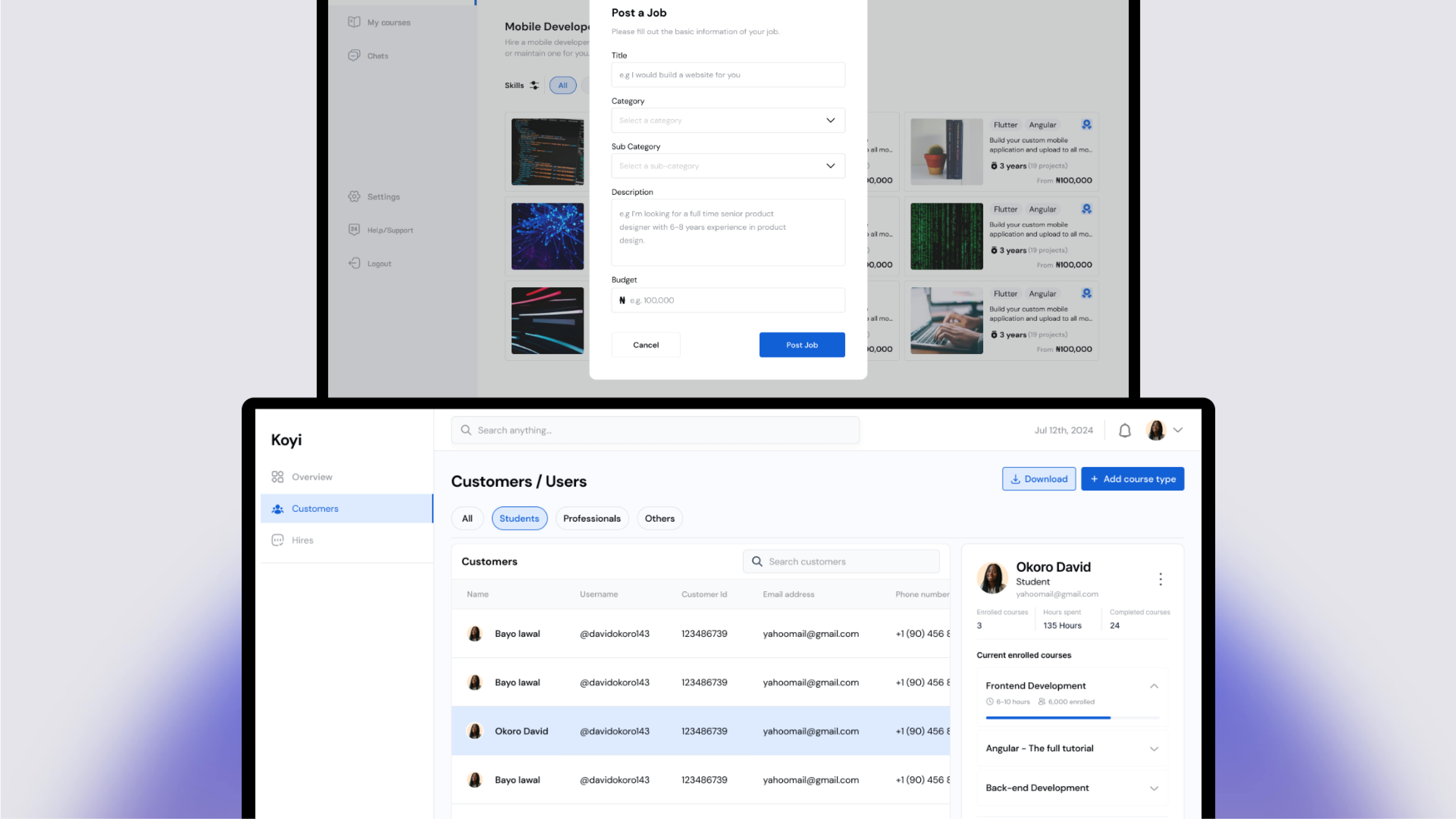1456x819 pixels.
Task: Open the Sub Category dropdown
Action: [728, 166]
